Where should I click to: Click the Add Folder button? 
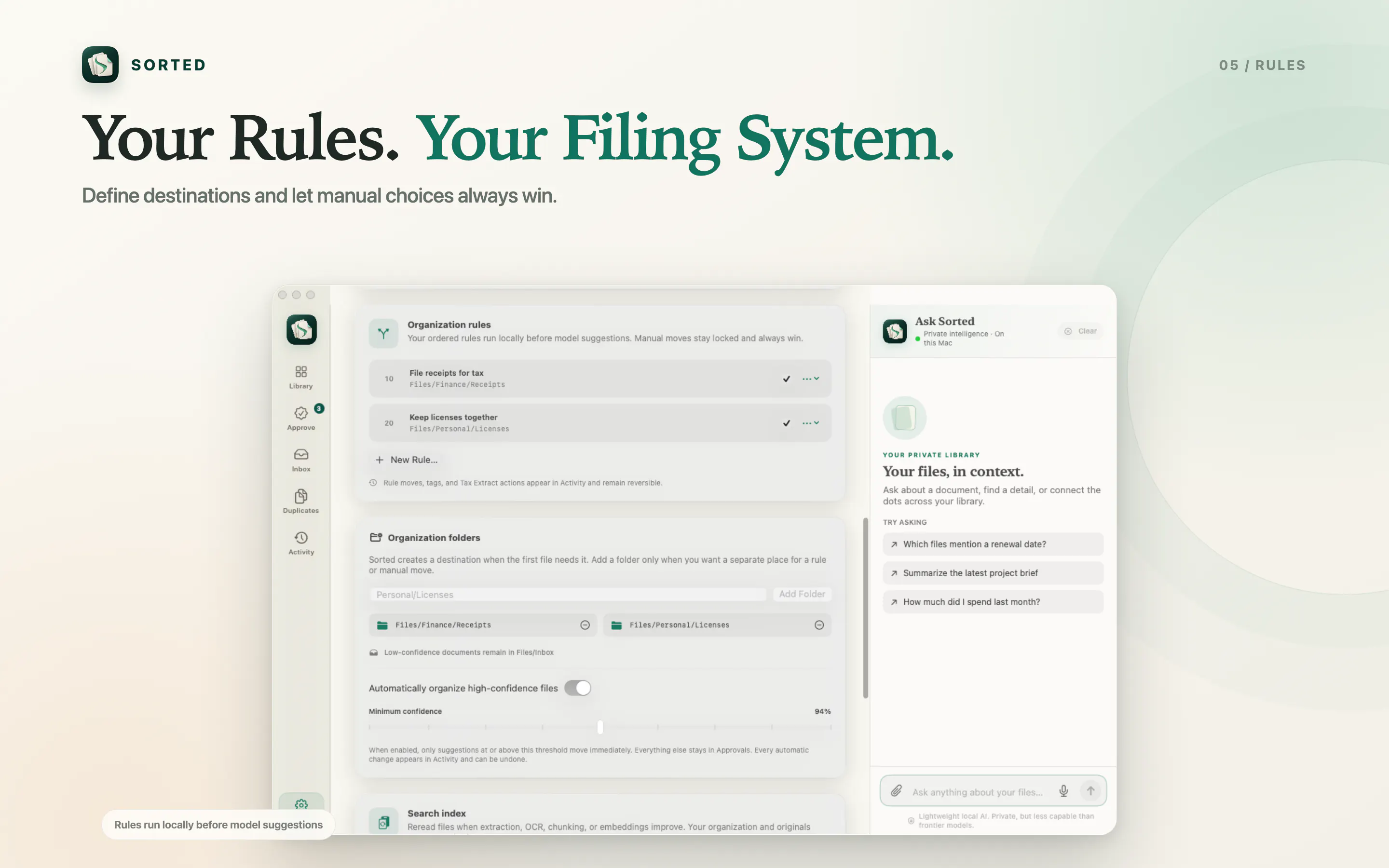(x=802, y=594)
